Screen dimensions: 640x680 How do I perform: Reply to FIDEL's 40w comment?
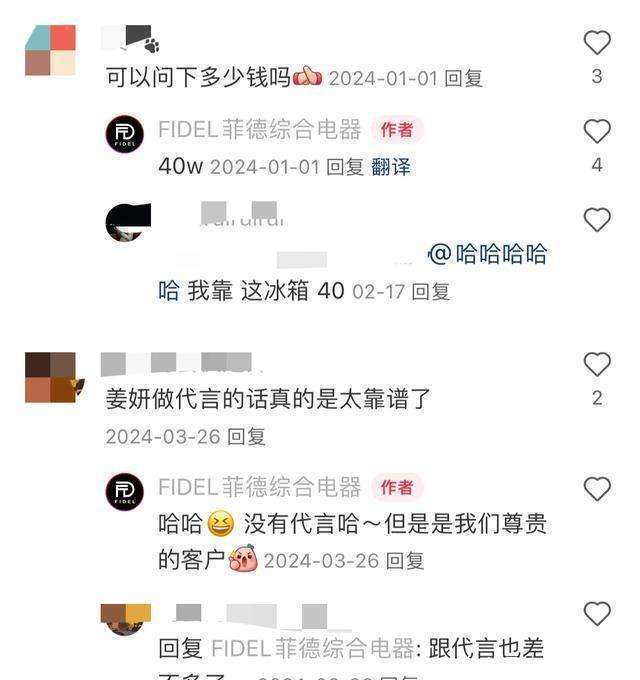[x=345, y=167]
